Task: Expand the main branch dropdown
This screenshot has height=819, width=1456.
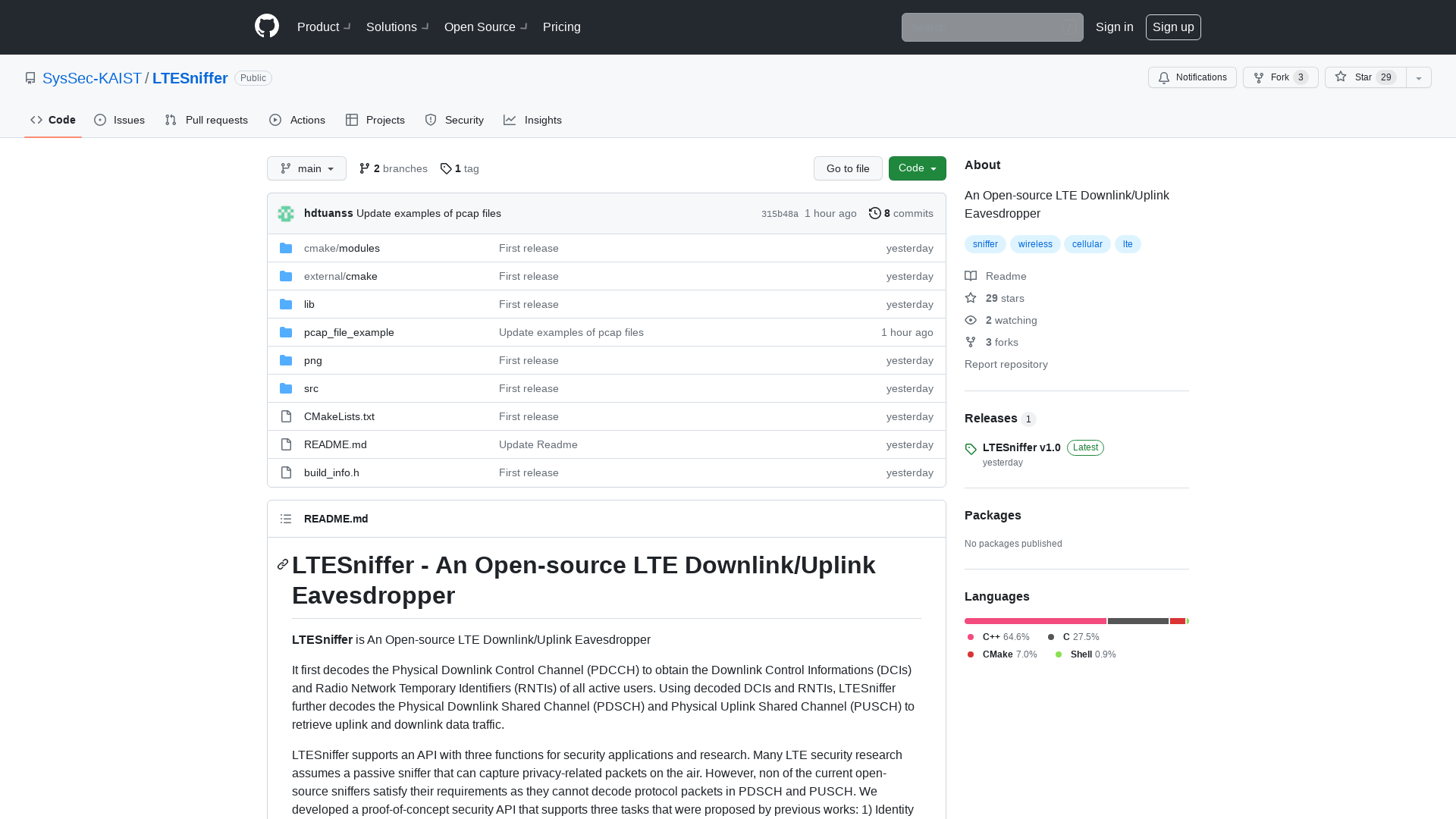Action: point(306,168)
